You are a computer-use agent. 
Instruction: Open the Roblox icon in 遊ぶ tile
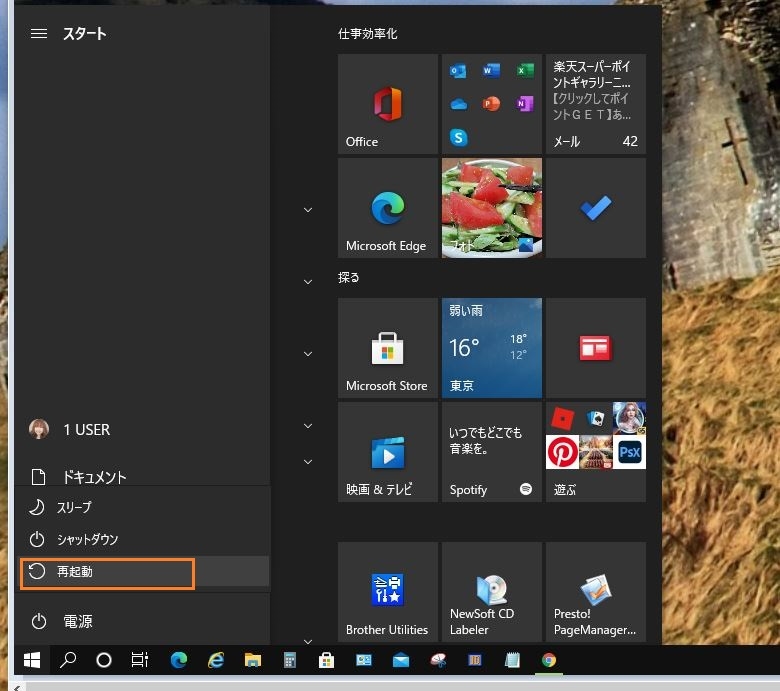coord(562,418)
